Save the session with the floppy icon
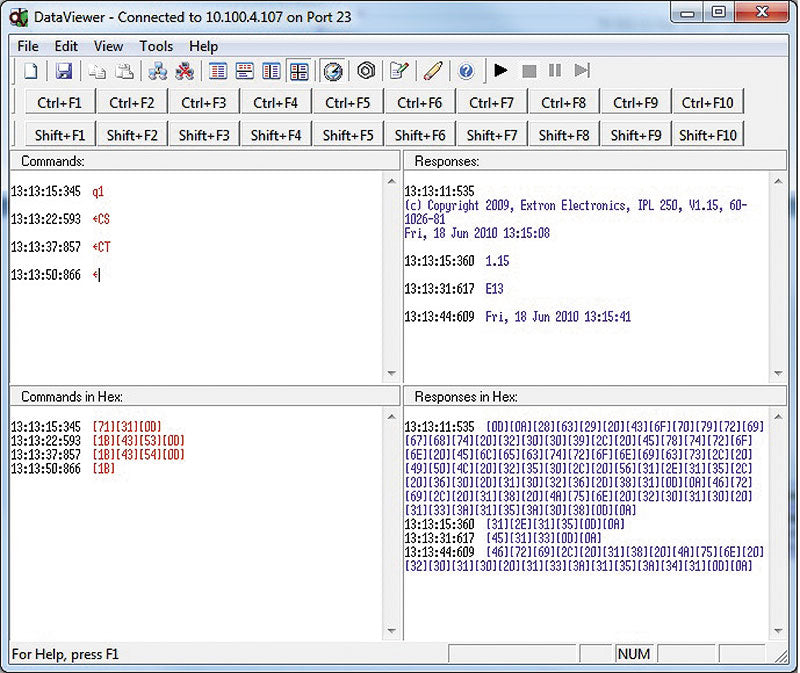 tap(64, 71)
